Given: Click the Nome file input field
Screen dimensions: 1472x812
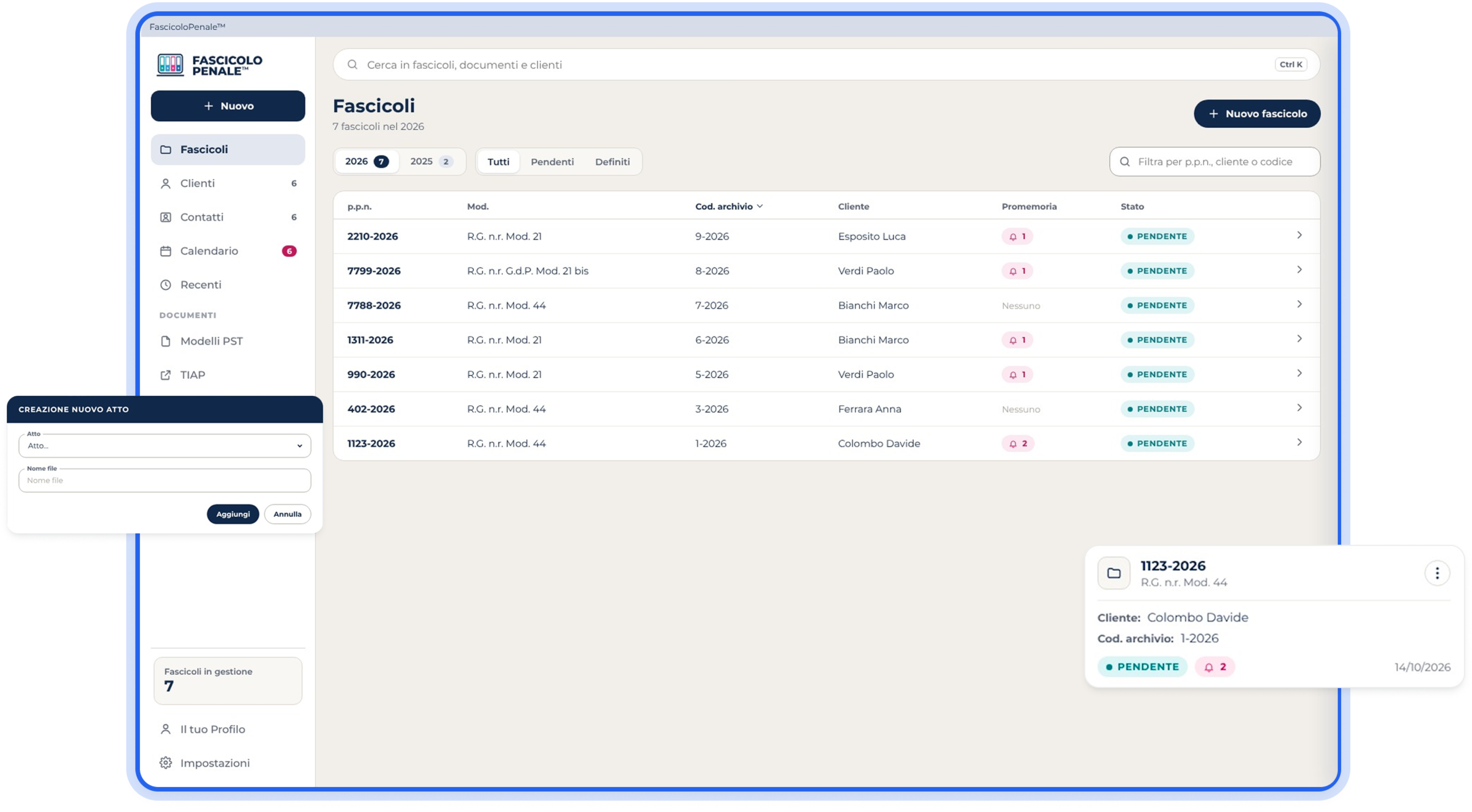Looking at the screenshot, I should click(165, 481).
